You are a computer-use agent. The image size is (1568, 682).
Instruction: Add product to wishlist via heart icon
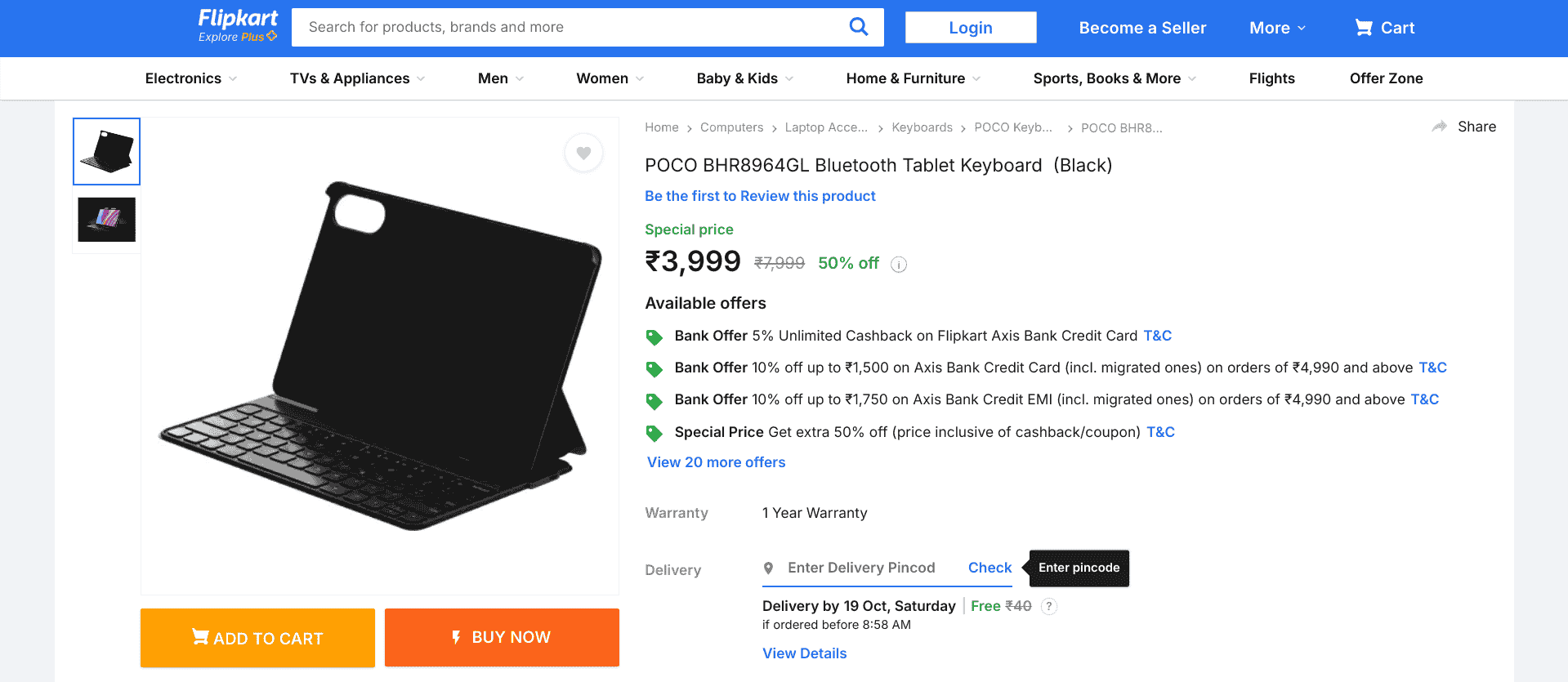click(583, 153)
